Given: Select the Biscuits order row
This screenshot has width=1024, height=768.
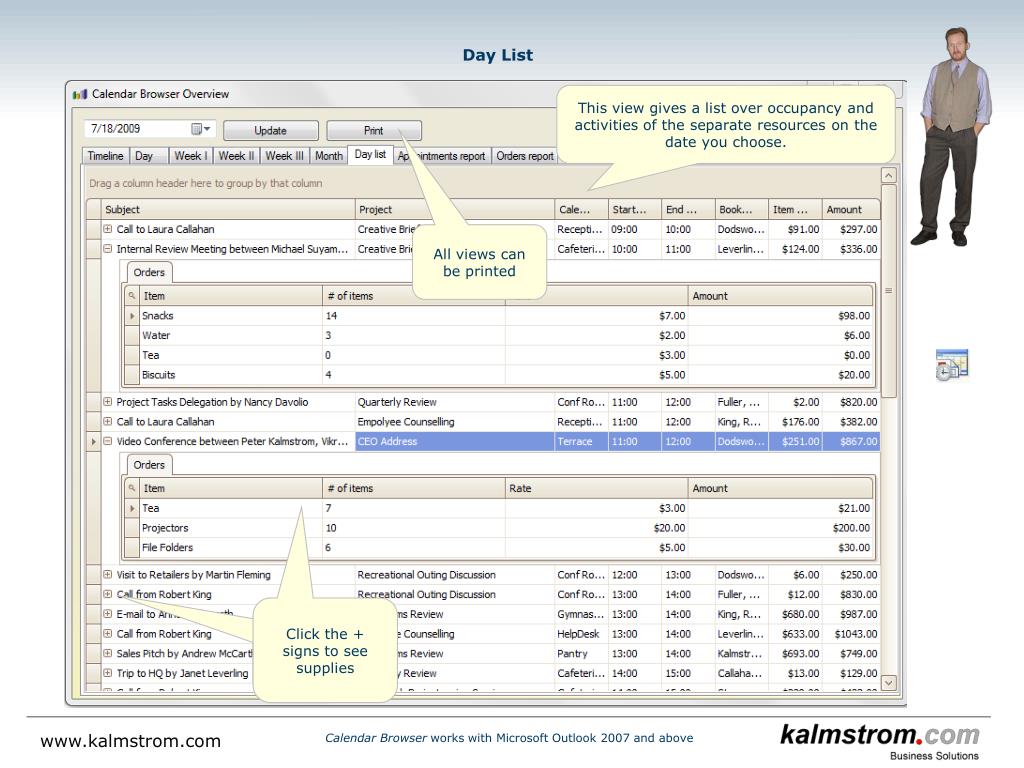Looking at the screenshot, I should click(x=500, y=375).
